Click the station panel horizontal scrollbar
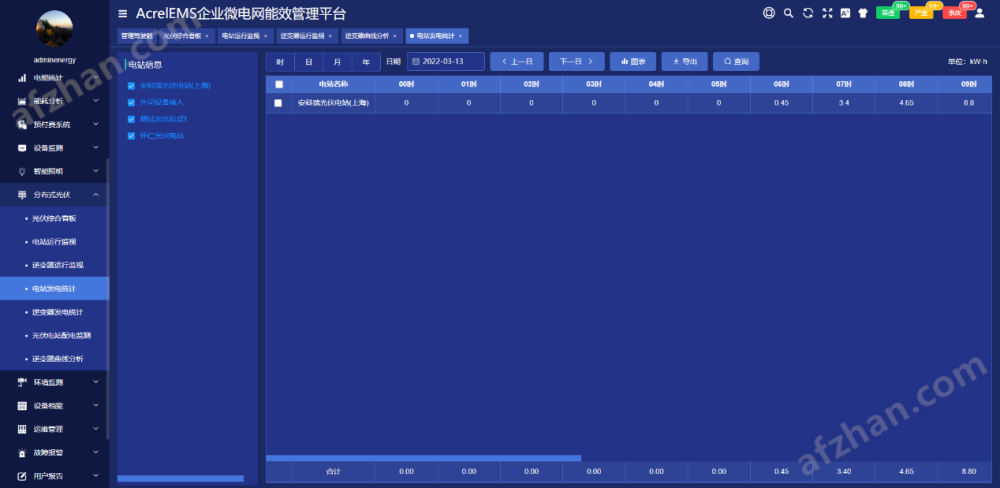The width and height of the screenshot is (1000, 488). click(x=180, y=478)
